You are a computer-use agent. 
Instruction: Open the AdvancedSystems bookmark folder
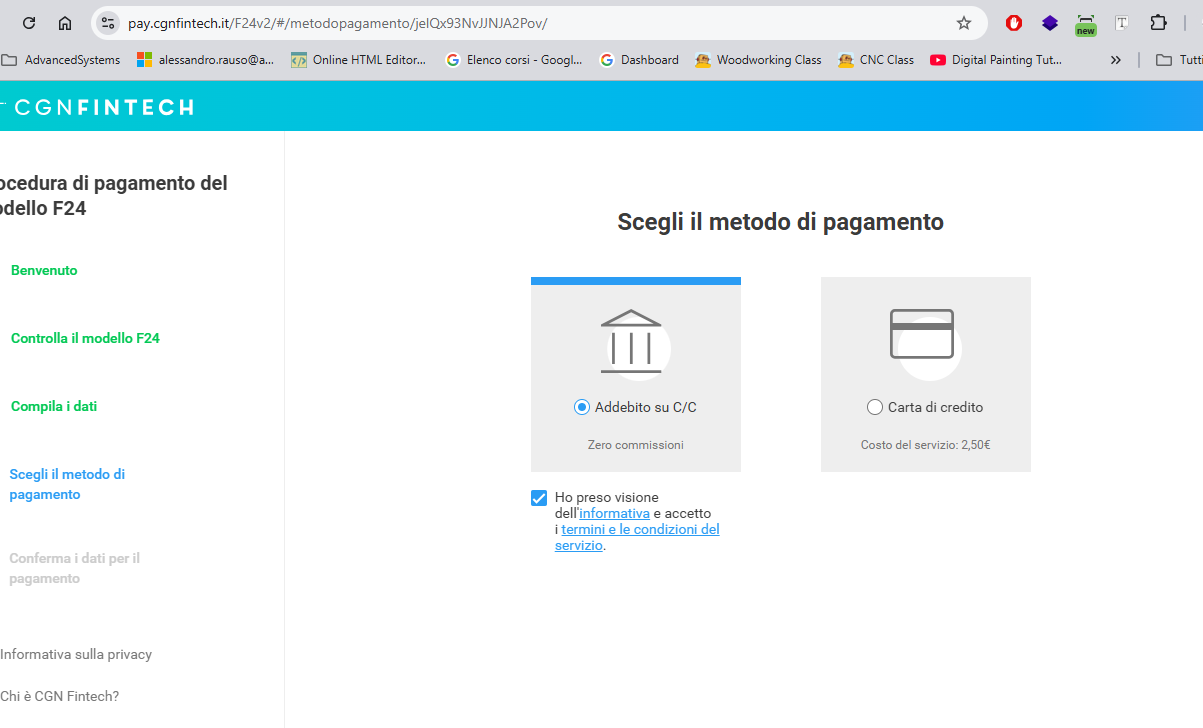click(61, 60)
